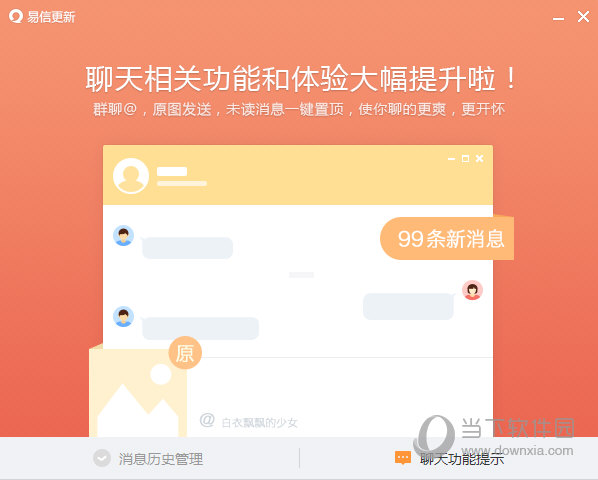The width and height of the screenshot is (598, 480).
Task: Open the 消息历史管理 tab
Action: 149,459
